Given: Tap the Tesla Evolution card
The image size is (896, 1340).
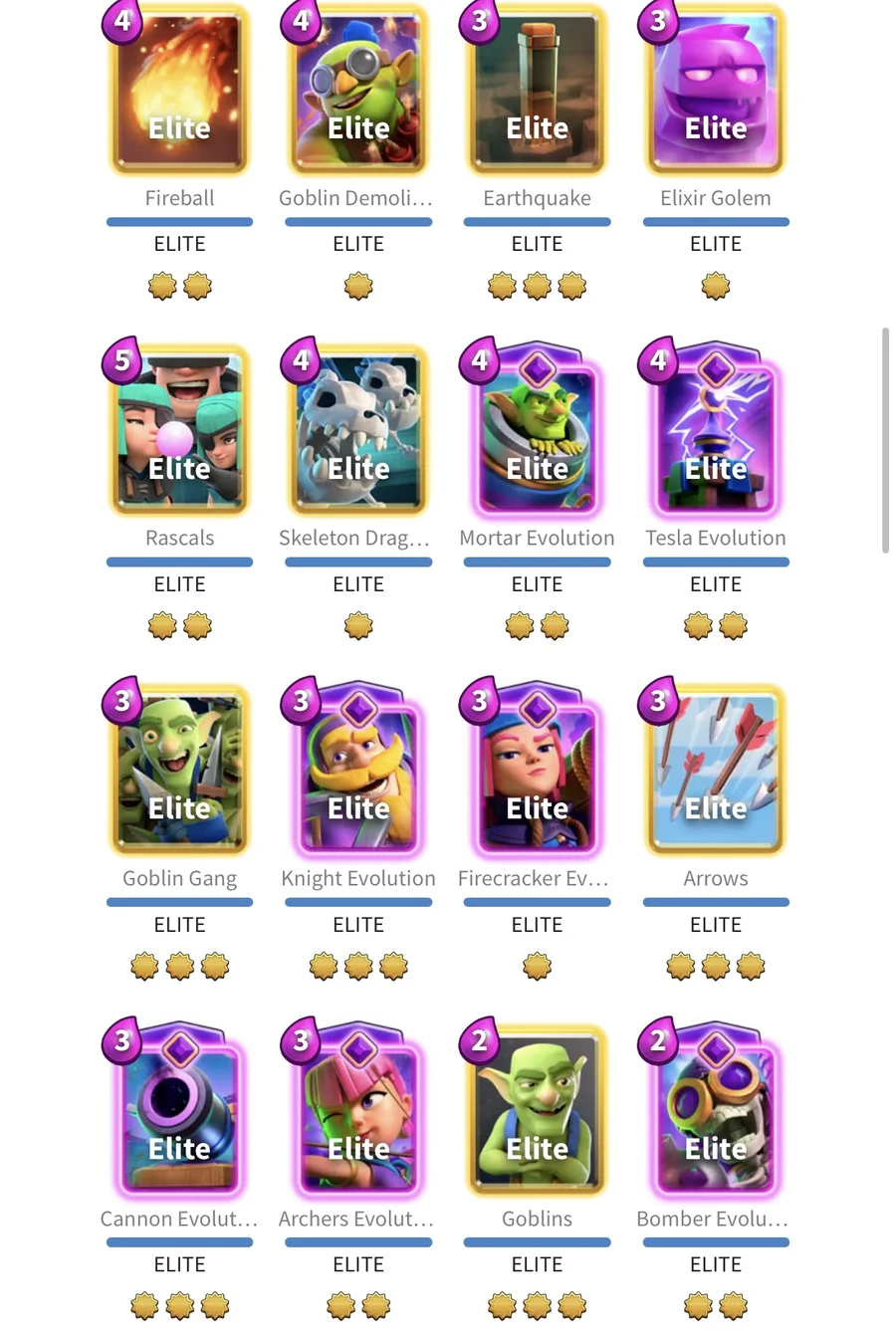Looking at the screenshot, I should (716, 428).
